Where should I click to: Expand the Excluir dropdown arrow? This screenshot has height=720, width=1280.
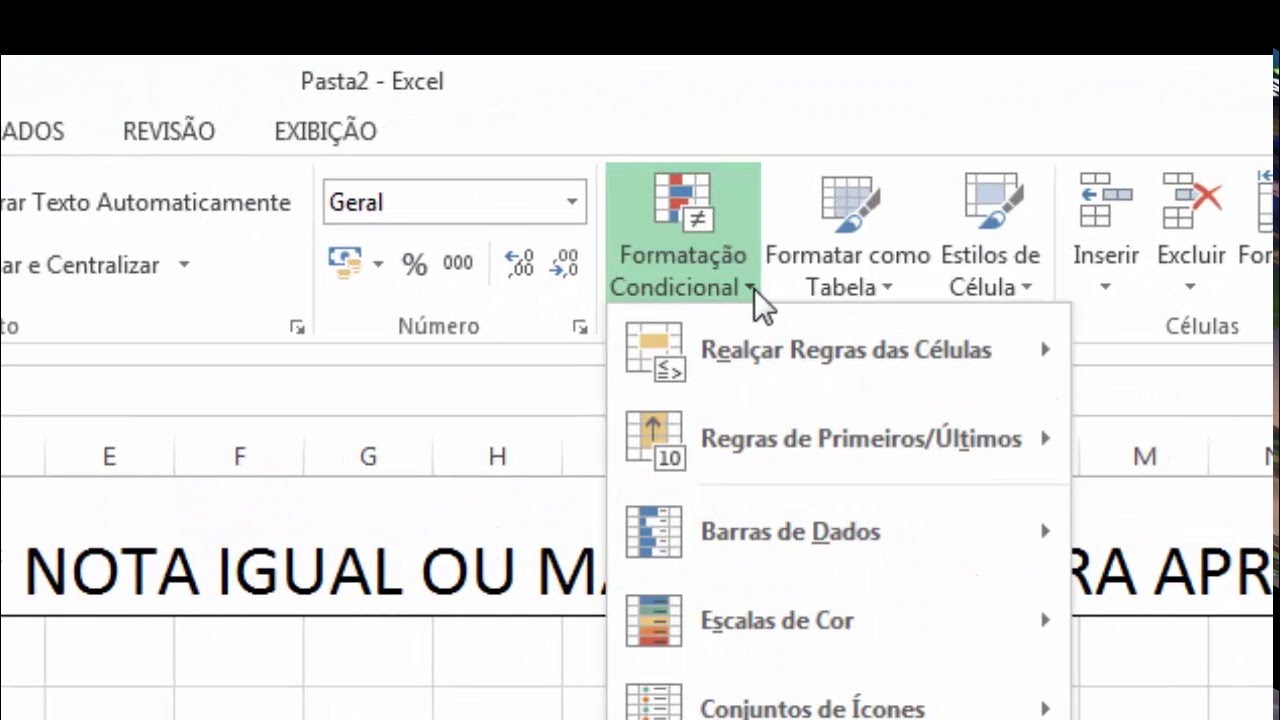click(x=1191, y=287)
